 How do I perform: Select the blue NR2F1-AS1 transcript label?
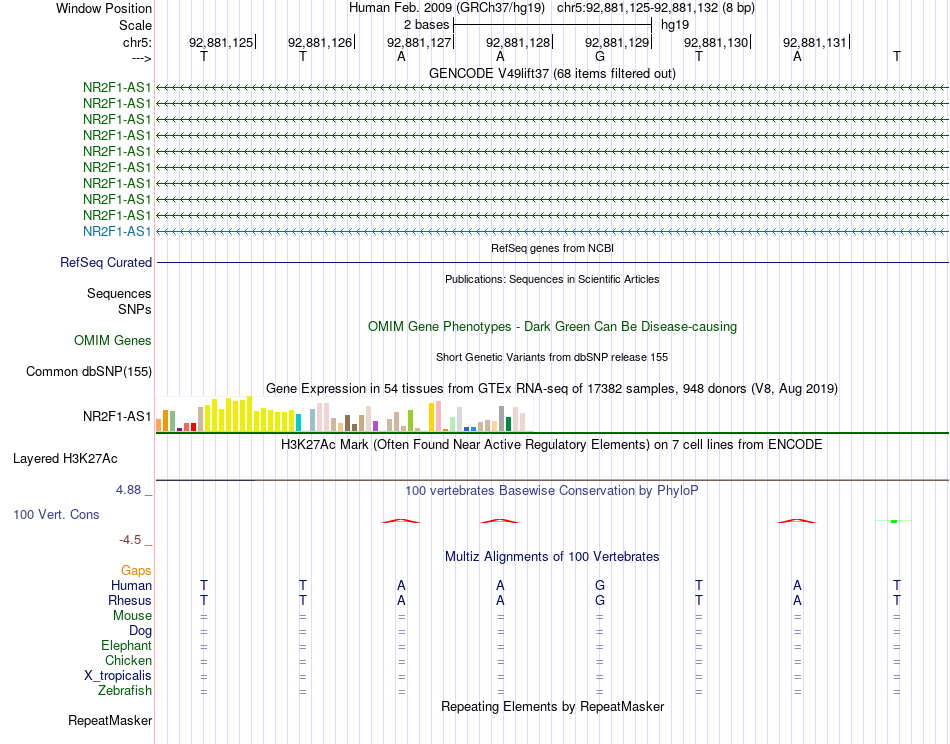coord(117,231)
